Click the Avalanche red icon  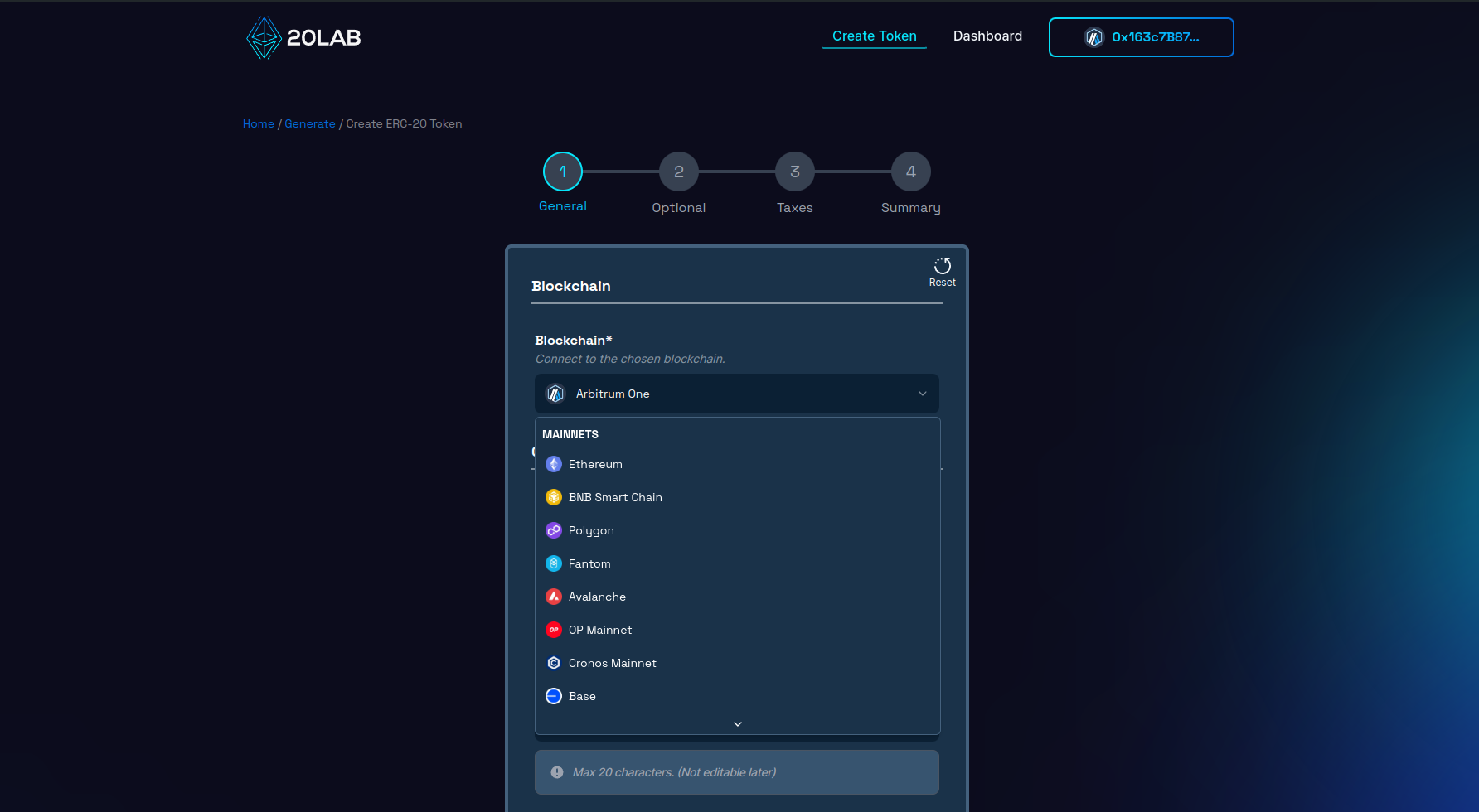(x=554, y=597)
